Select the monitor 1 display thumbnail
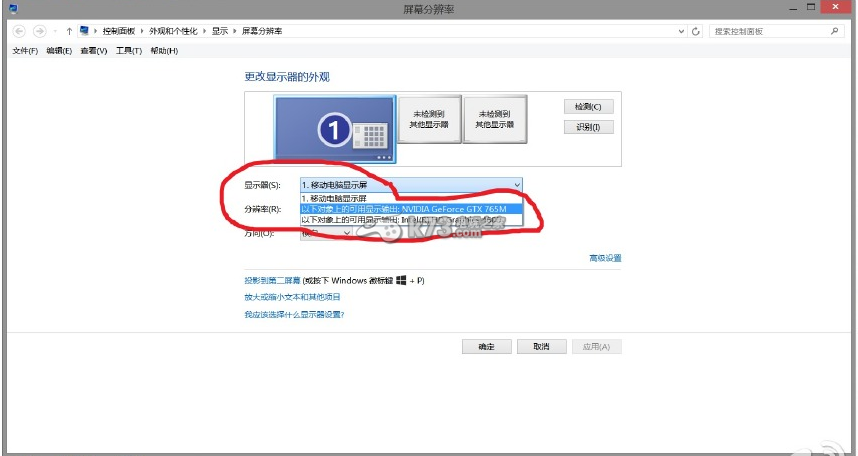This screenshot has height=456, width=858. (x=335, y=129)
